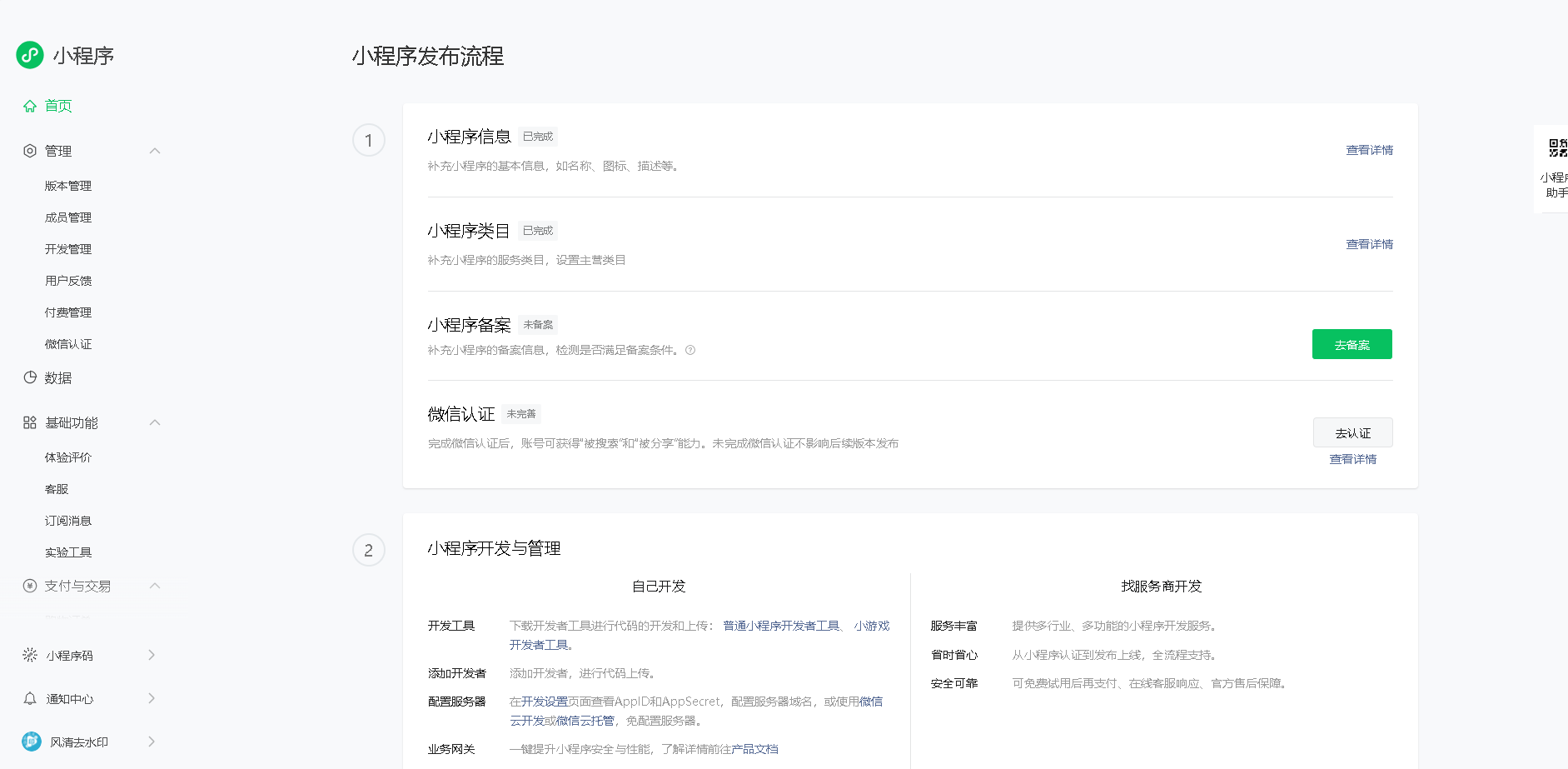View details for 小程序信息
The height and width of the screenshot is (769, 1568).
coord(1370,150)
